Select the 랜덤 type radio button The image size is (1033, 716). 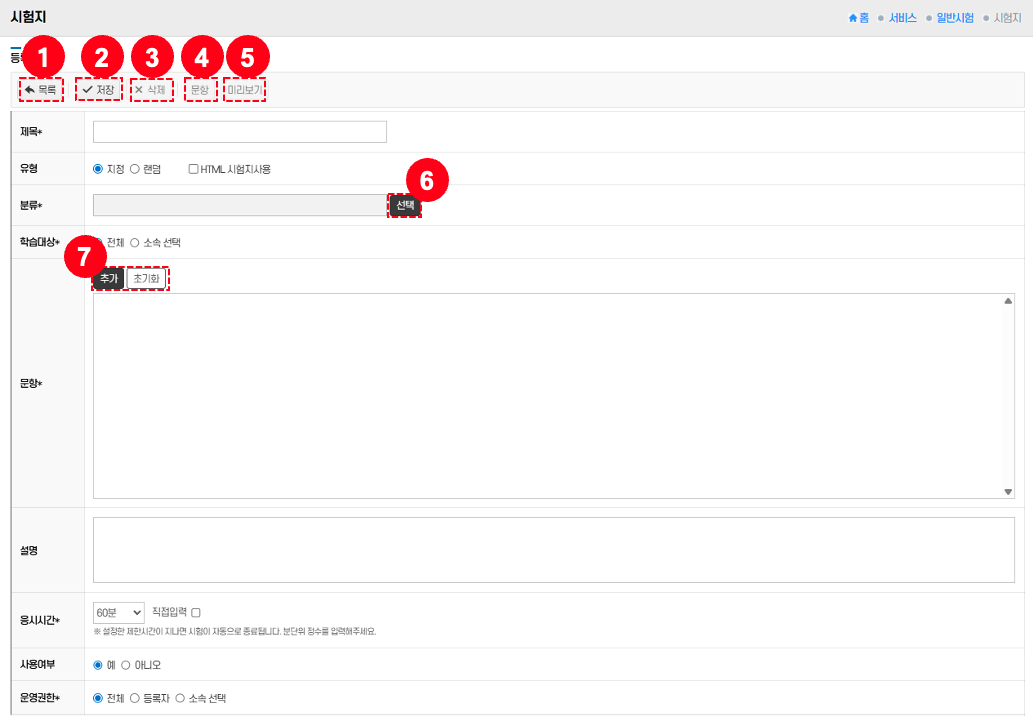(x=135, y=169)
